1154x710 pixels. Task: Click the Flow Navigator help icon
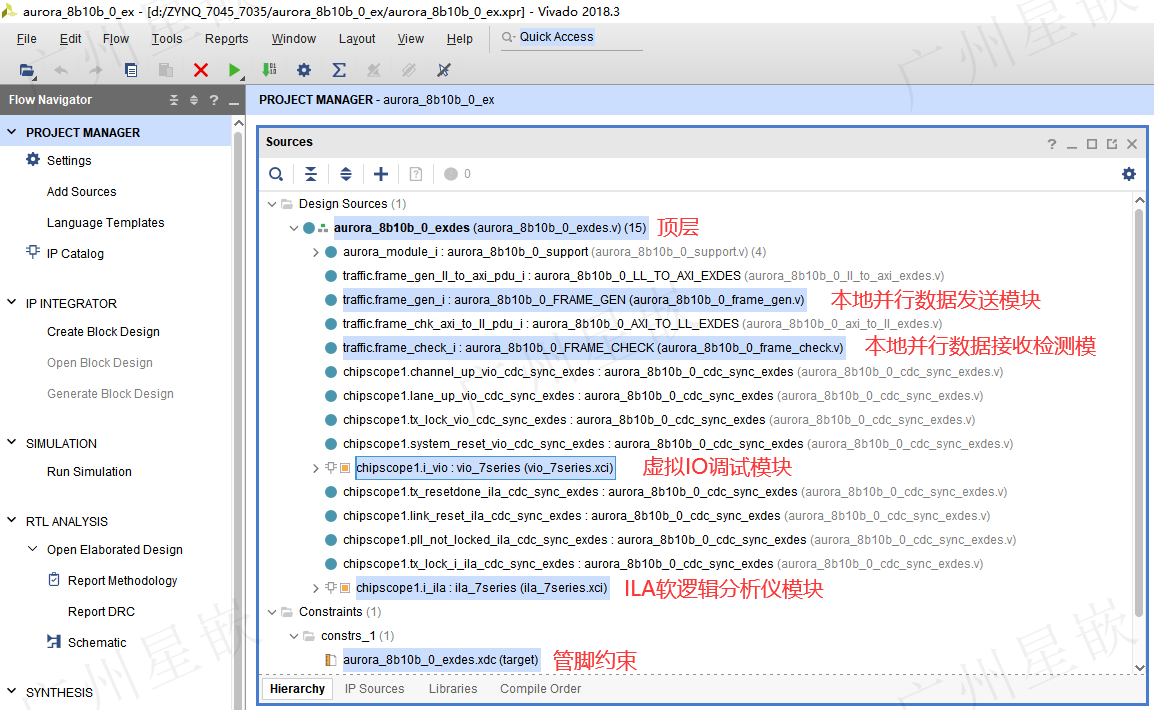click(213, 100)
